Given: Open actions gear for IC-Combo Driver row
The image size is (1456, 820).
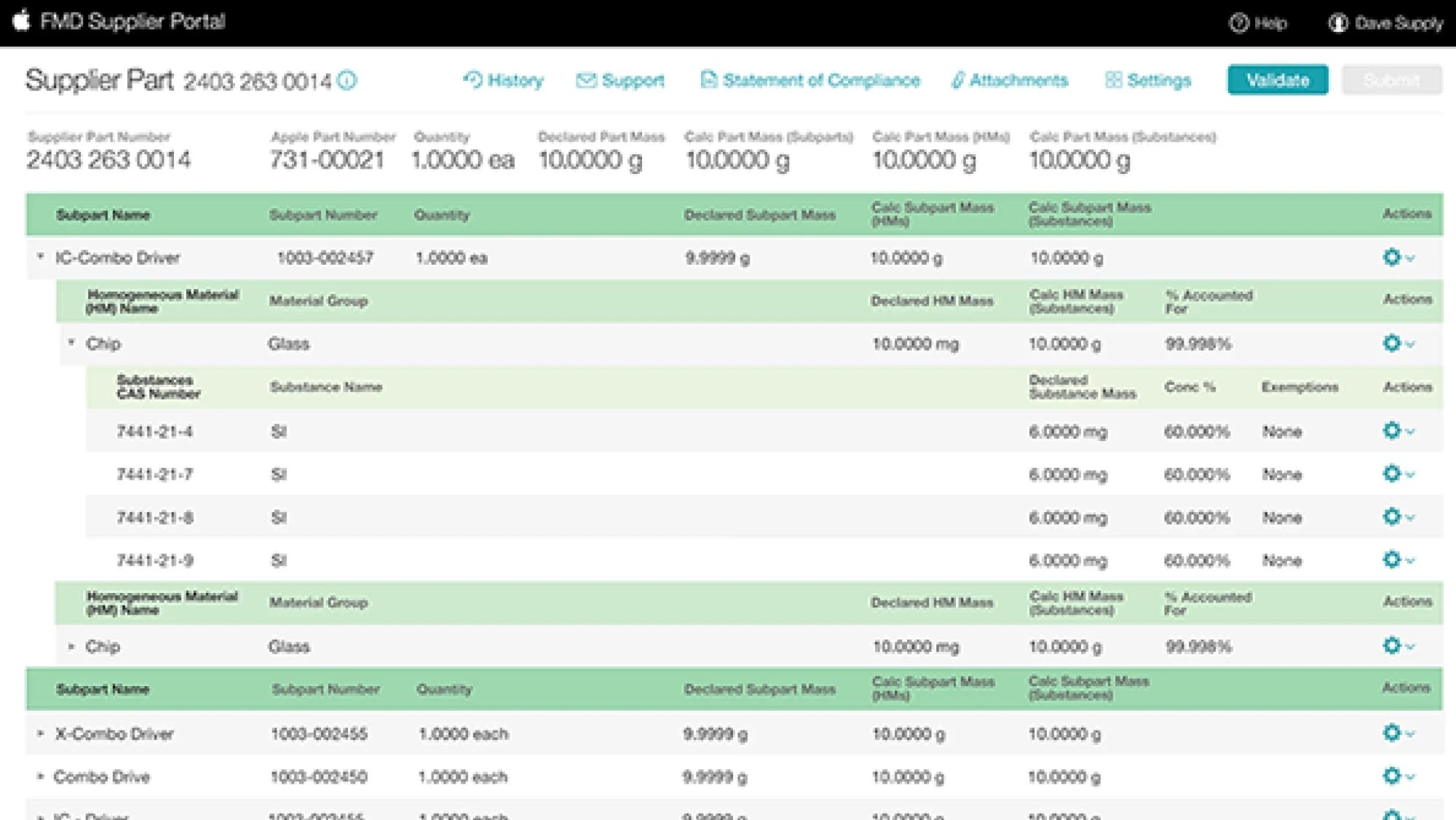Looking at the screenshot, I should pos(1398,258).
